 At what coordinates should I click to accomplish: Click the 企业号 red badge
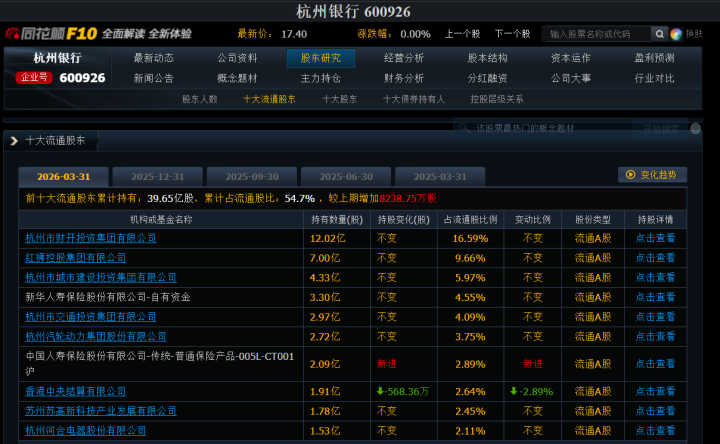34,77
